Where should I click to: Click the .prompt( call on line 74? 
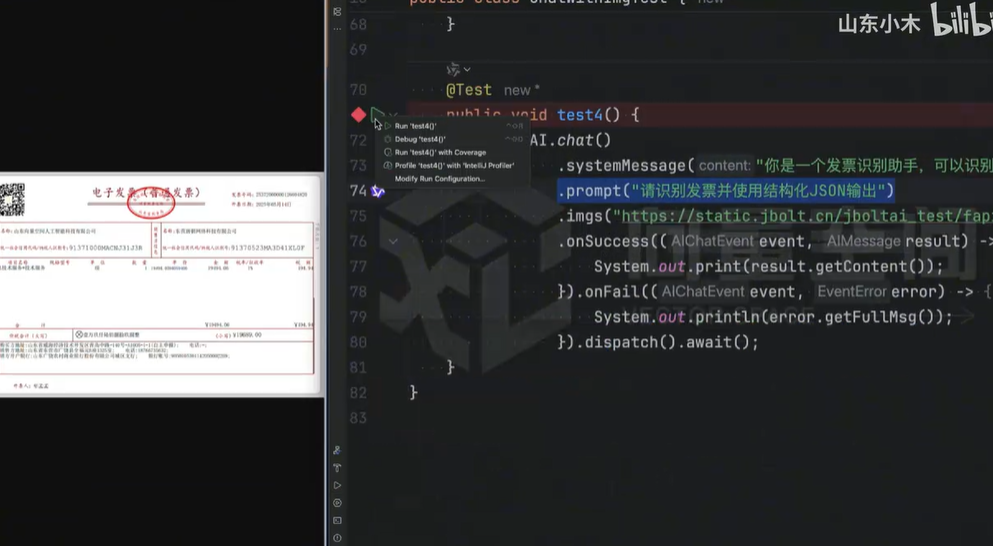pyautogui.click(x=594, y=191)
